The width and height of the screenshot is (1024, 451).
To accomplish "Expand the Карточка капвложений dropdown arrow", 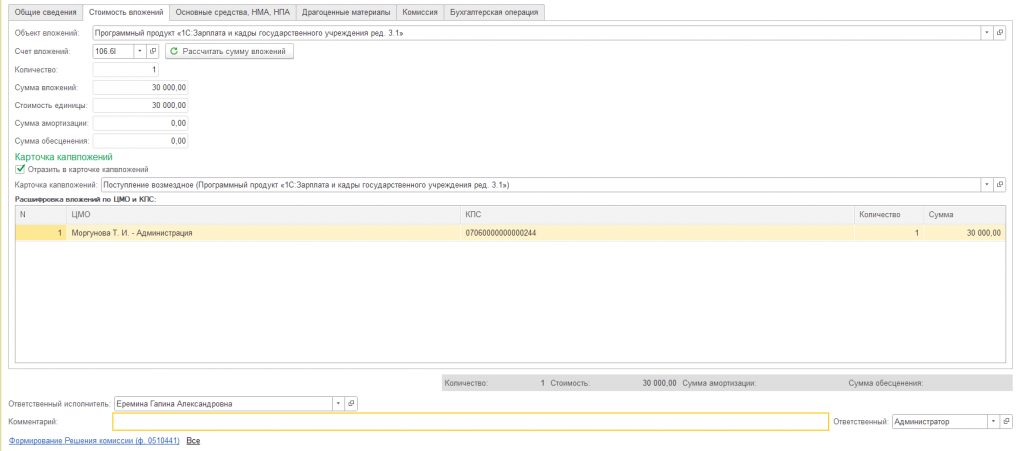I will point(987,185).
